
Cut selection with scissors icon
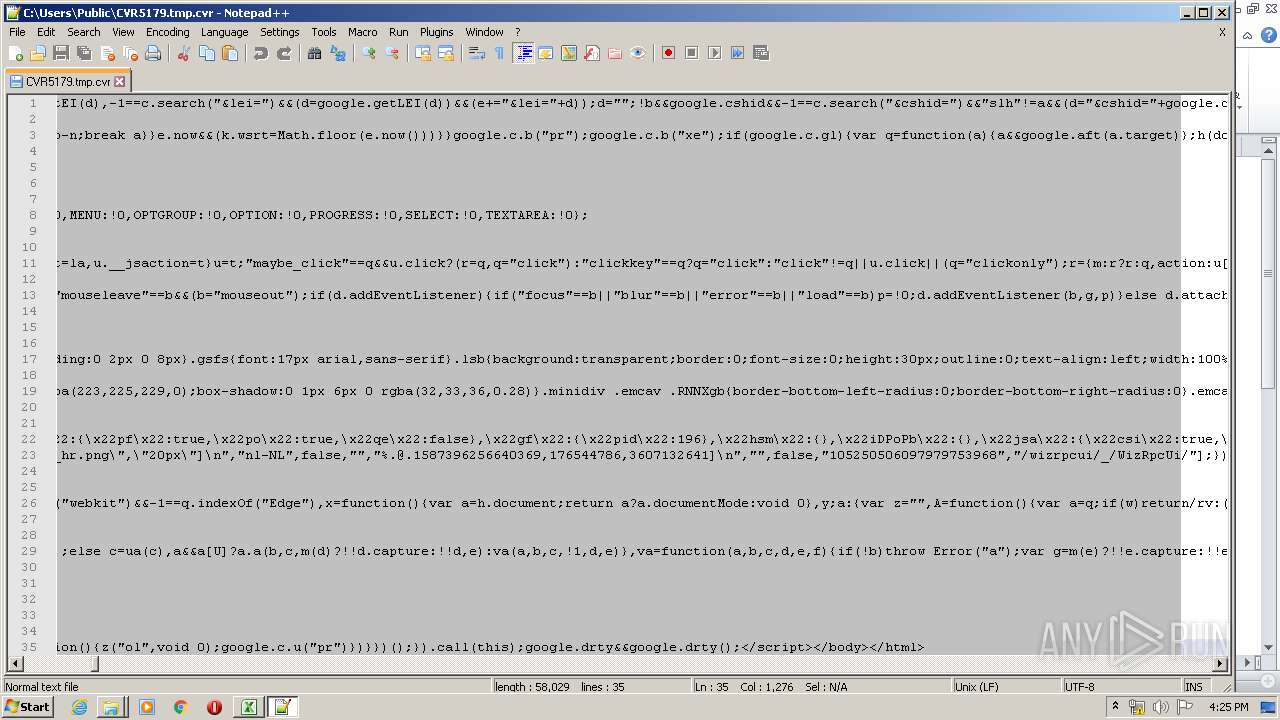[x=184, y=53]
